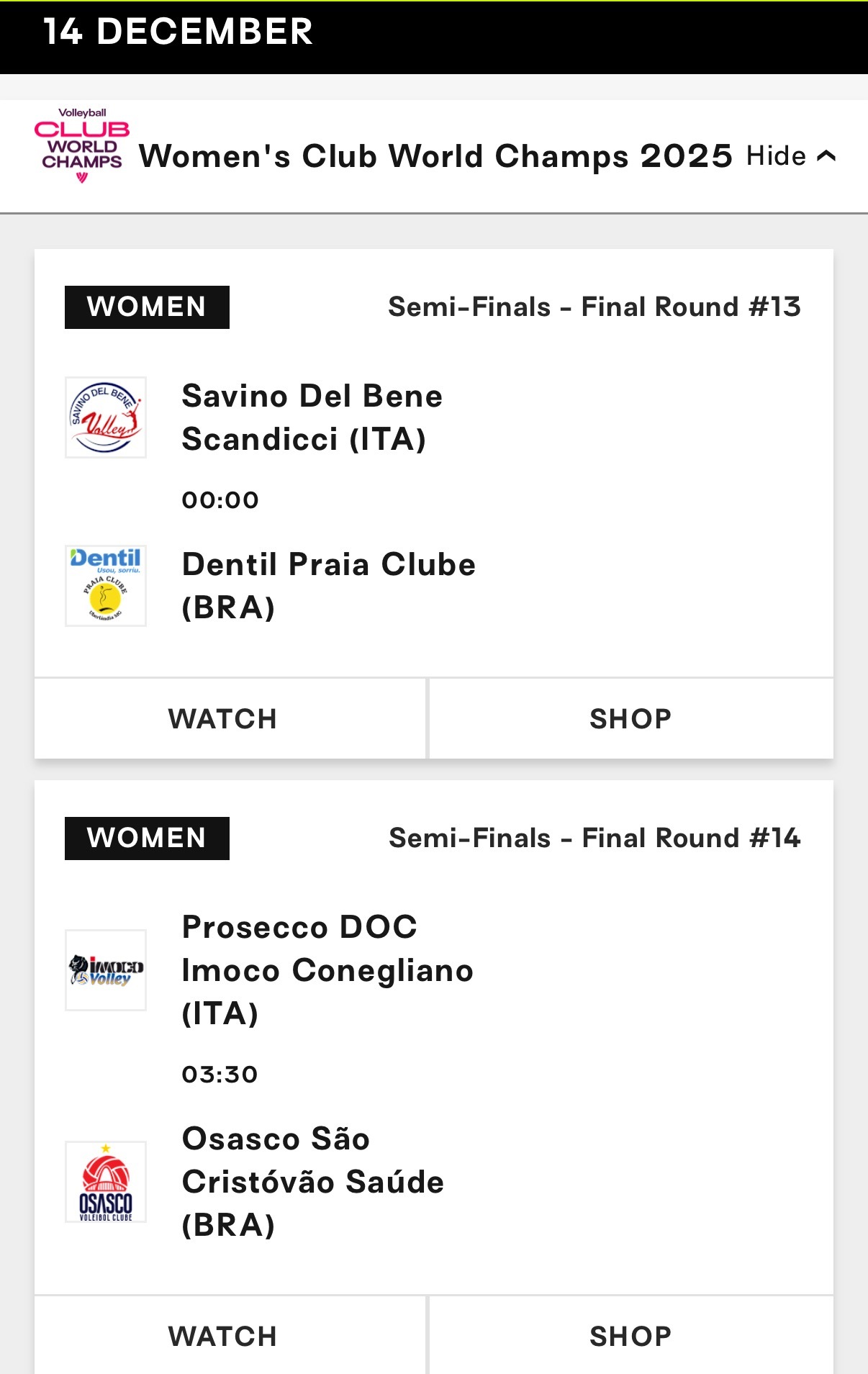Open Shop for Semi-Finals match #13
The height and width of the screenshot is (1374, 868).
(x=631, y=718)
